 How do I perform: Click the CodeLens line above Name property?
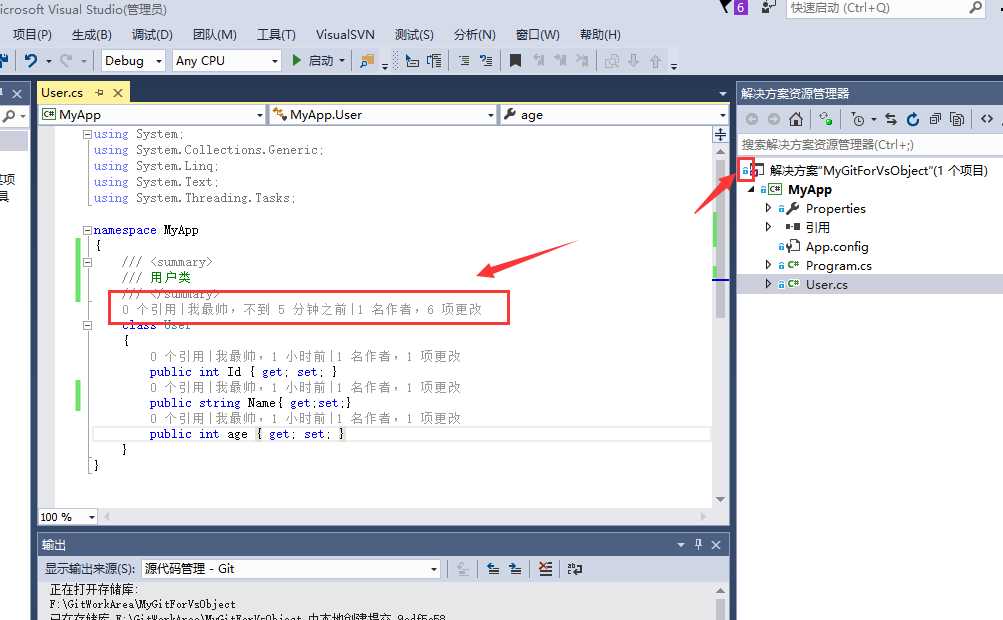pyautogui.click(x=305, y=387)
